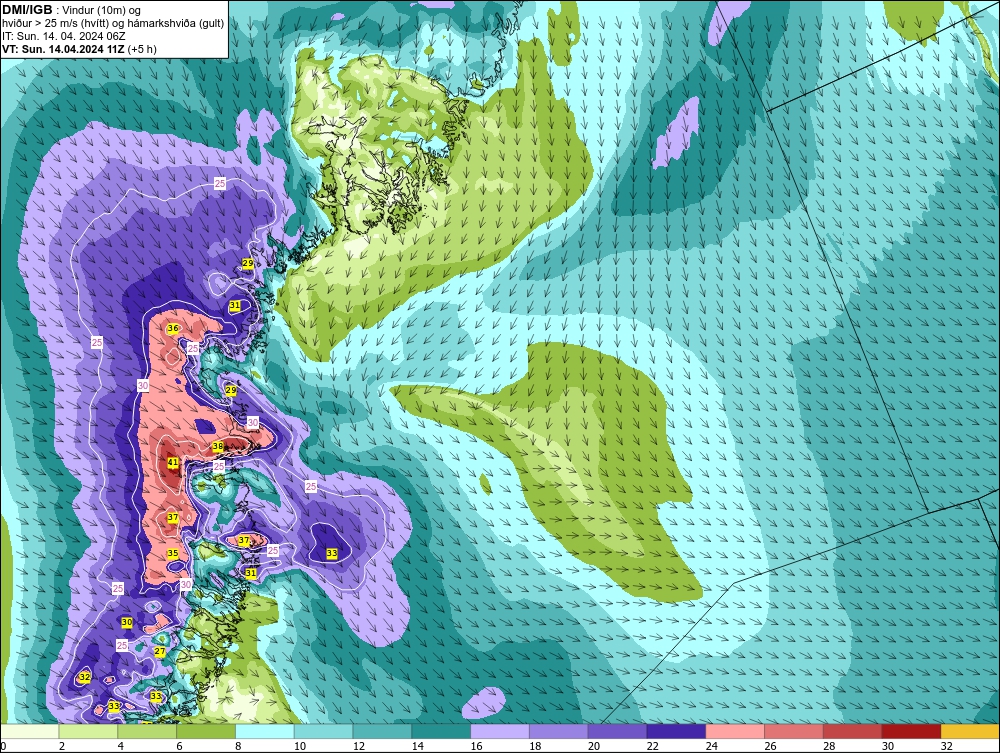Pick the 0–2 m/s palest legend swatch
The width and height of the screenshot is (1000, 753).
pyautogui.click(x=30, y=731)
